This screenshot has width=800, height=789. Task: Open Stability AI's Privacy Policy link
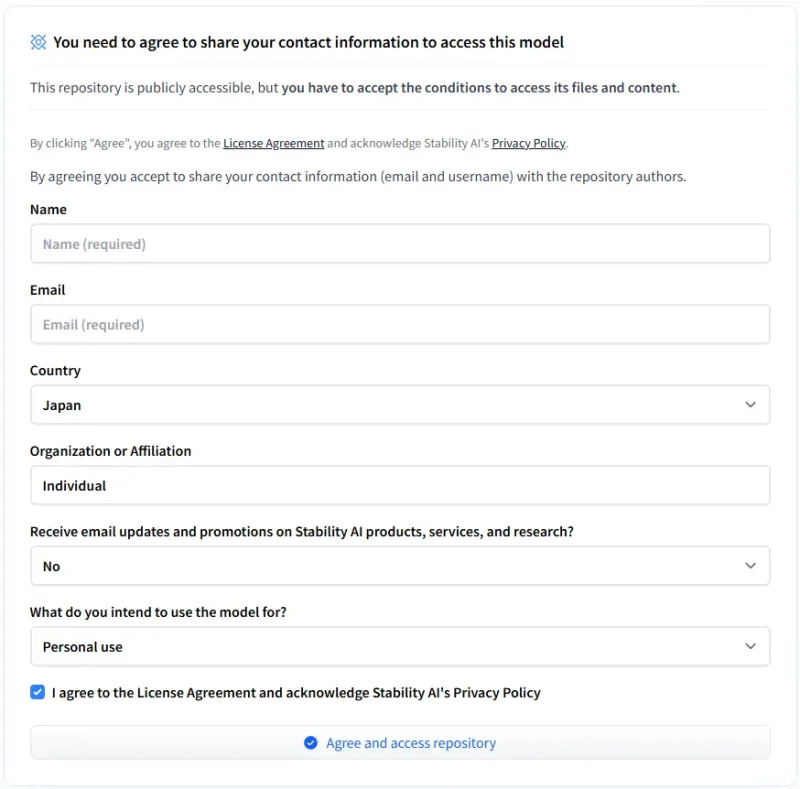click(x=529, y=143)
